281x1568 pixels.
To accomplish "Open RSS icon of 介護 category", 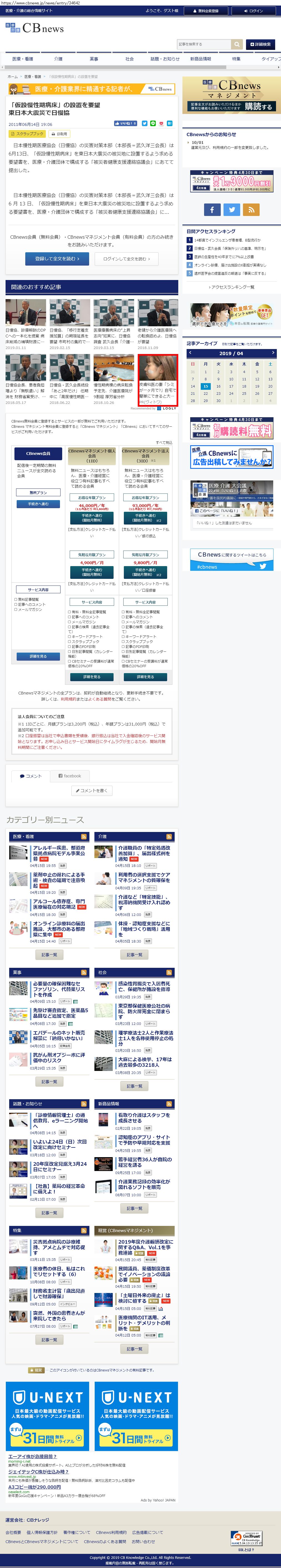I will (169, 836).
